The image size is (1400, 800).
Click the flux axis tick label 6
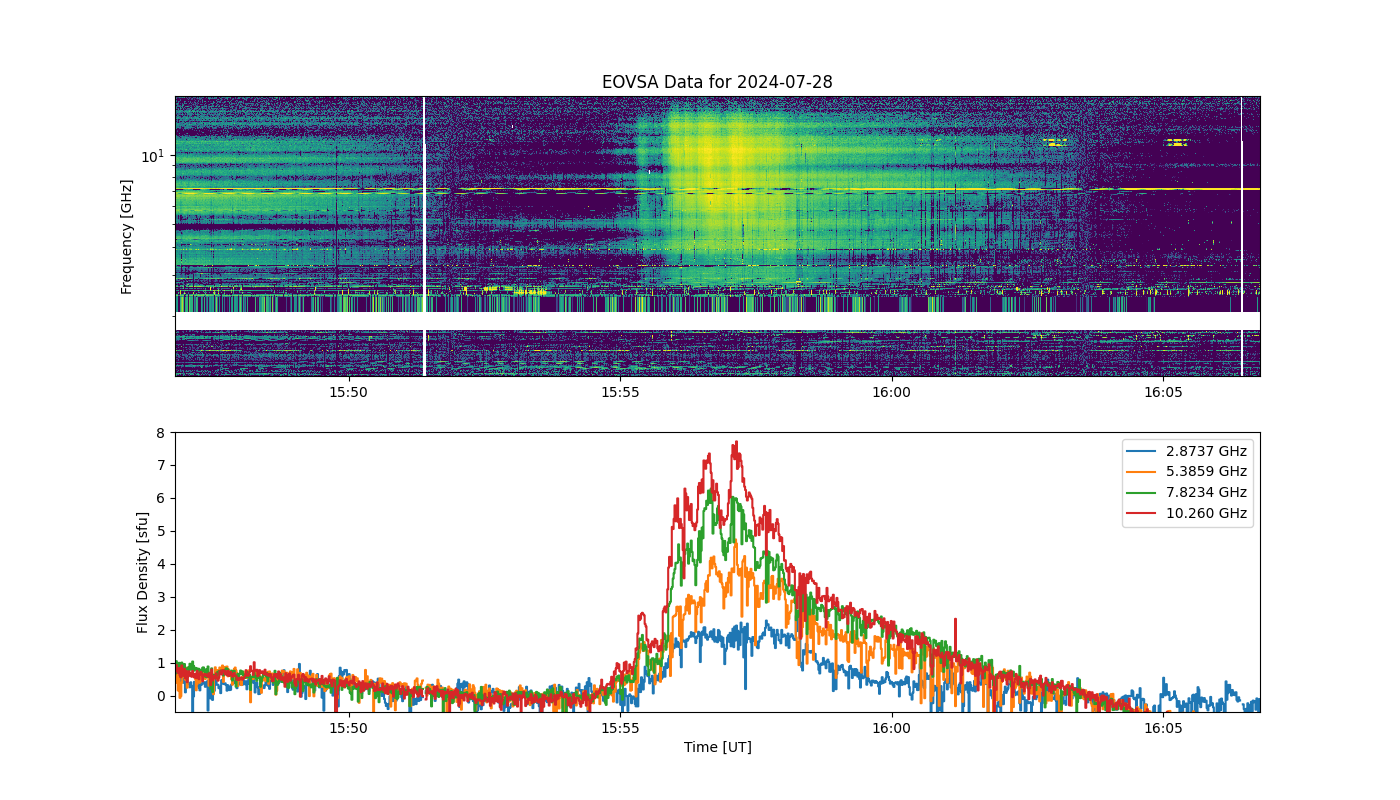[x=160, y=499]
